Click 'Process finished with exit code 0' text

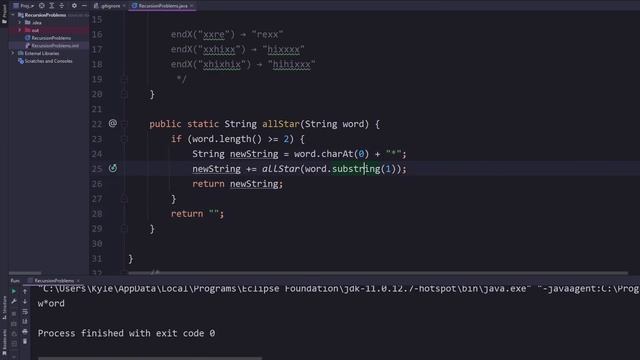pos(126,333)
